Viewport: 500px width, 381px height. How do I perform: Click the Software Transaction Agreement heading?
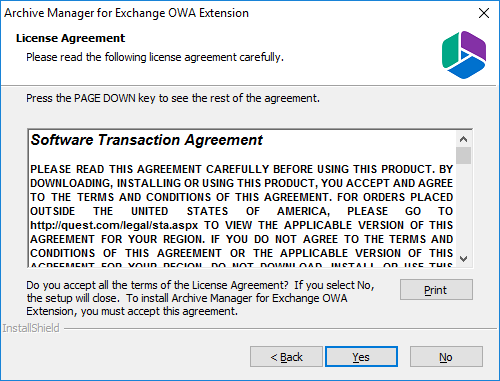(x=147, y=140)
